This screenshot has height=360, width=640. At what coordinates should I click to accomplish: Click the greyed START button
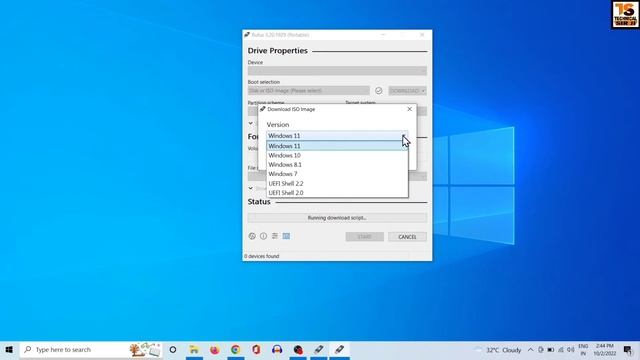(364, 237)
